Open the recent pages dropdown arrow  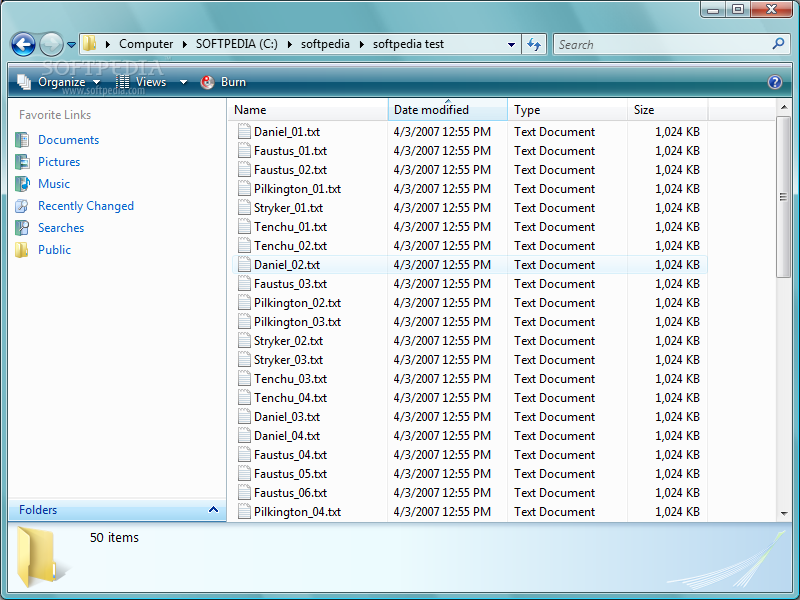71,45
